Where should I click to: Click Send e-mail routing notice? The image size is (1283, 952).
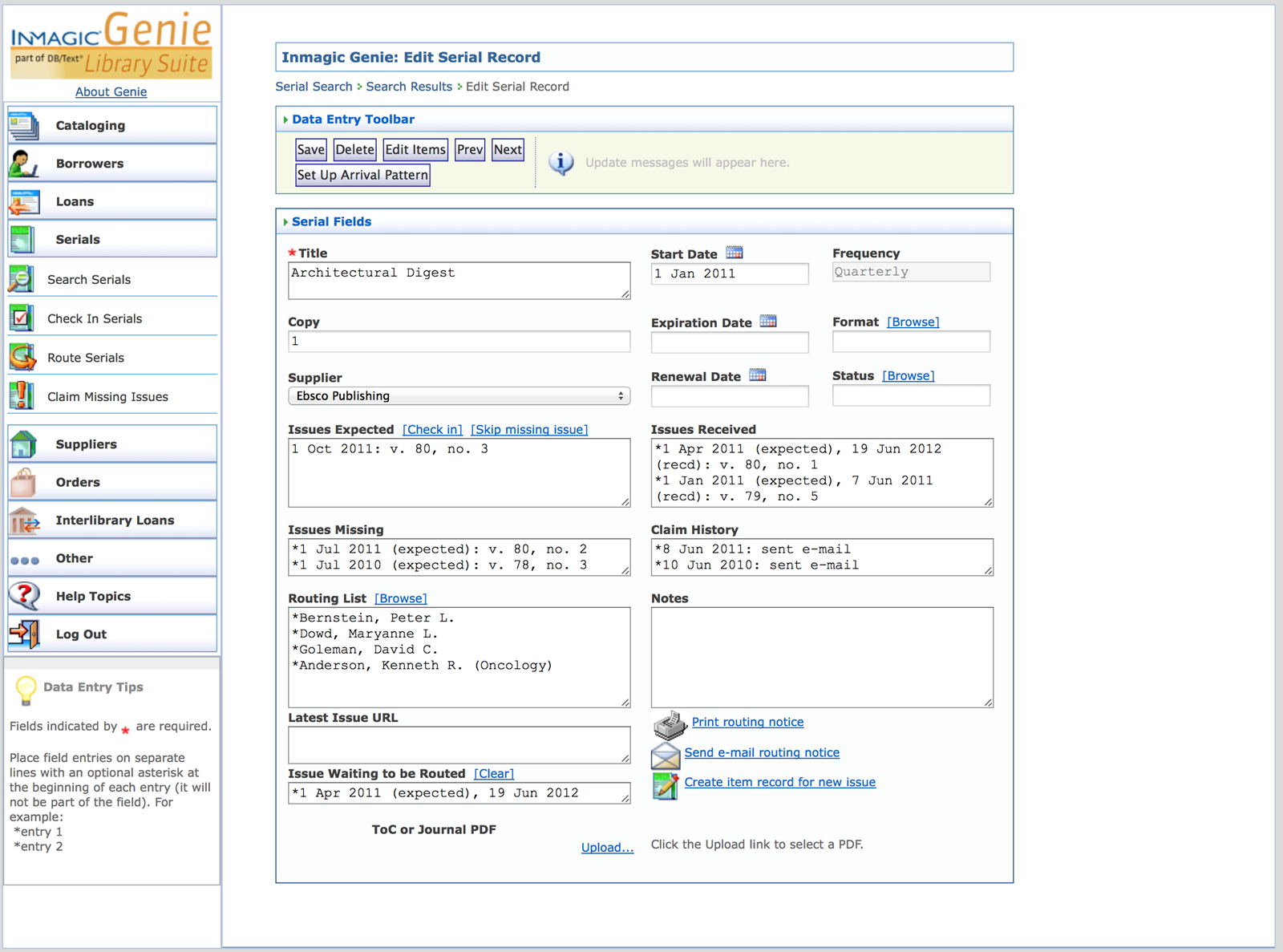click(x=762, y=752)
